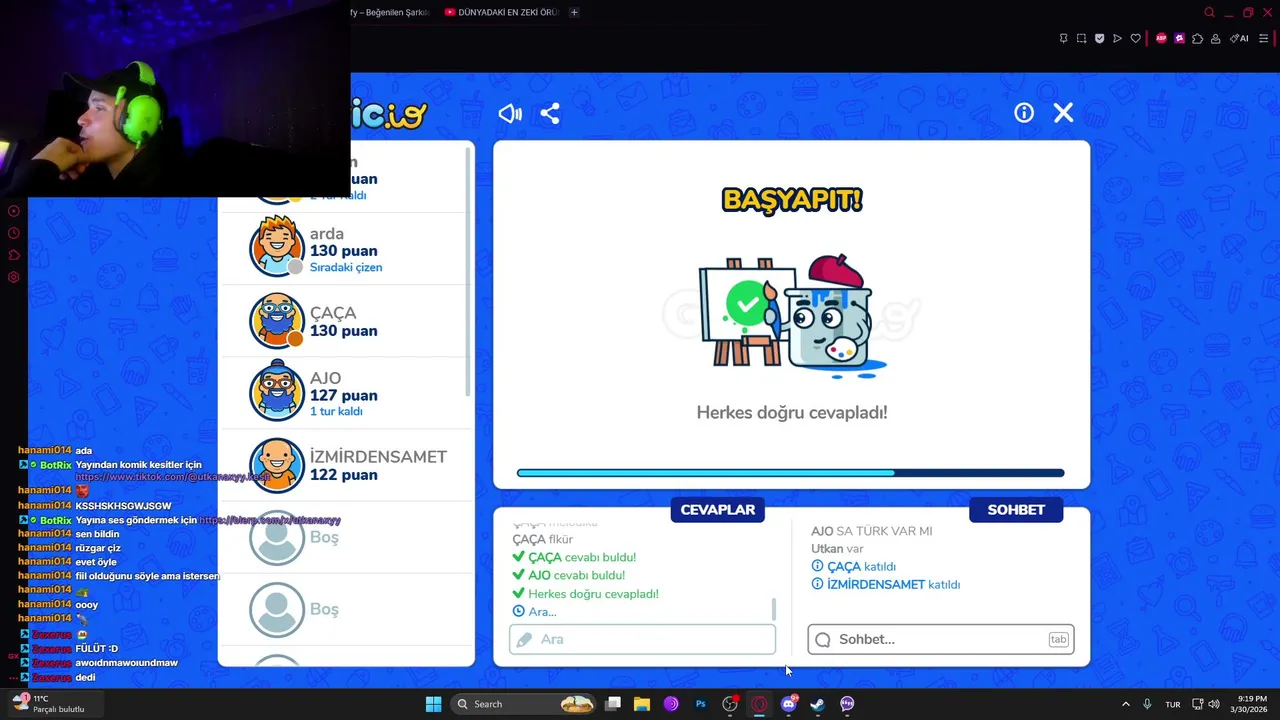This screenshot has width=1280, height=720.
Task: Open File Explorer from the taskbar
Action: (642, 704)
